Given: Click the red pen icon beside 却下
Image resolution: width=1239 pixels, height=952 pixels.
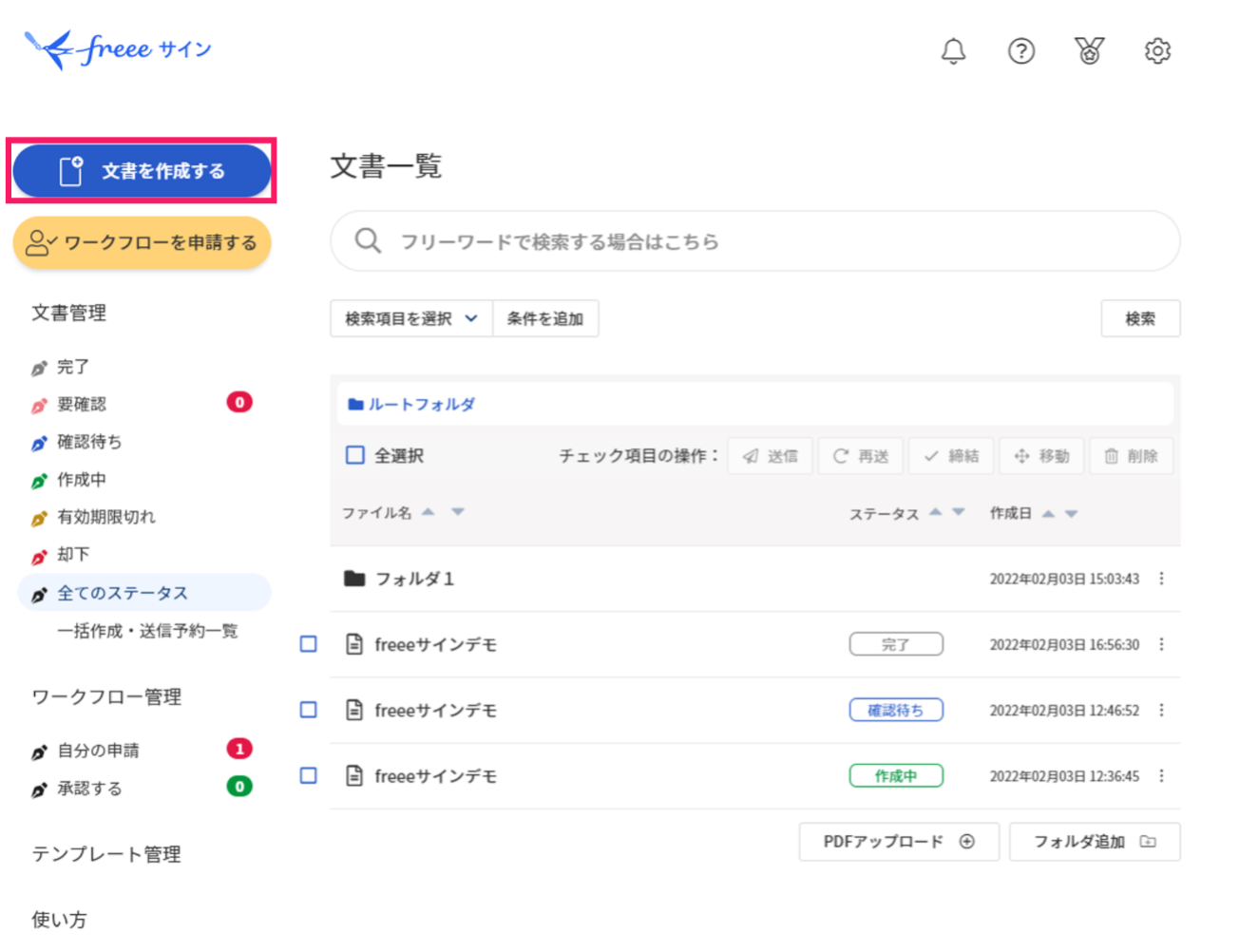Looking at the screenshot, I should [39, 556].
